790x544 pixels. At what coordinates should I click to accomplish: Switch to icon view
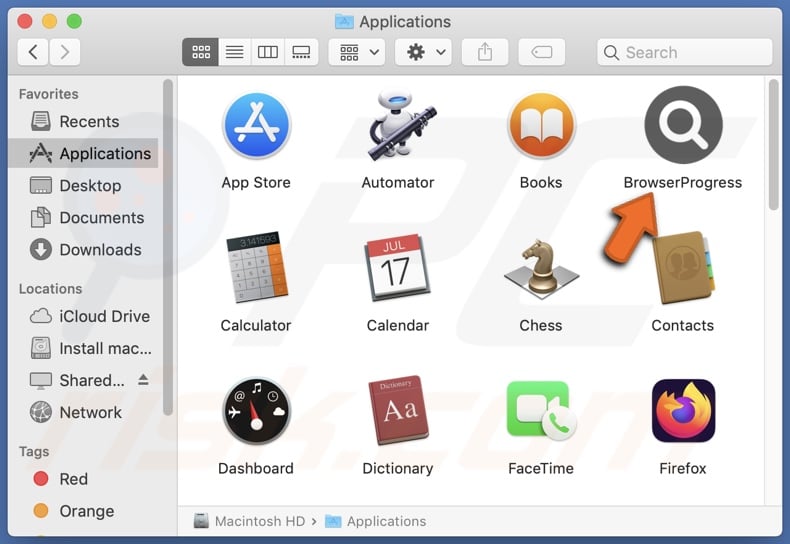201,52
